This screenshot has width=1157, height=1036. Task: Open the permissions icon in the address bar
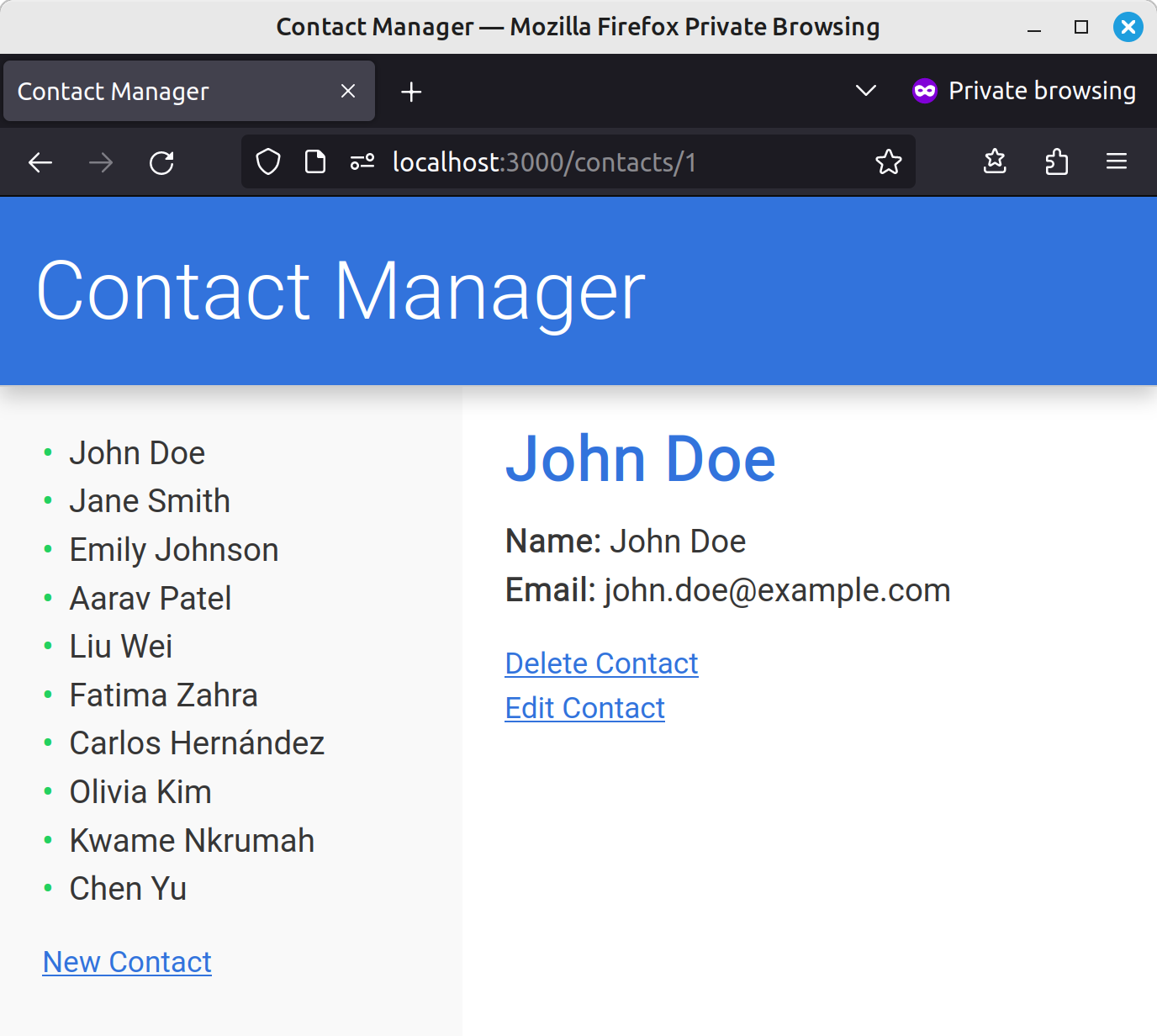(362, 161)
